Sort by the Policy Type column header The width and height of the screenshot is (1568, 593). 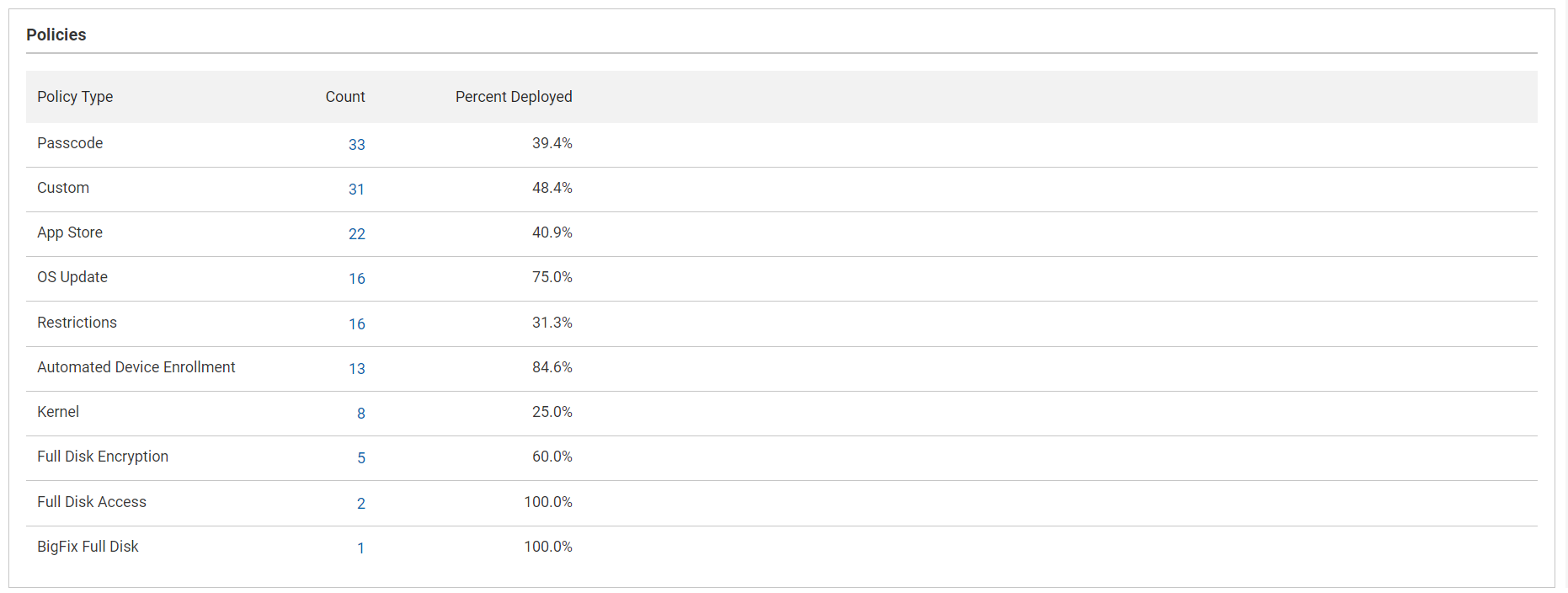pos(75,97)
